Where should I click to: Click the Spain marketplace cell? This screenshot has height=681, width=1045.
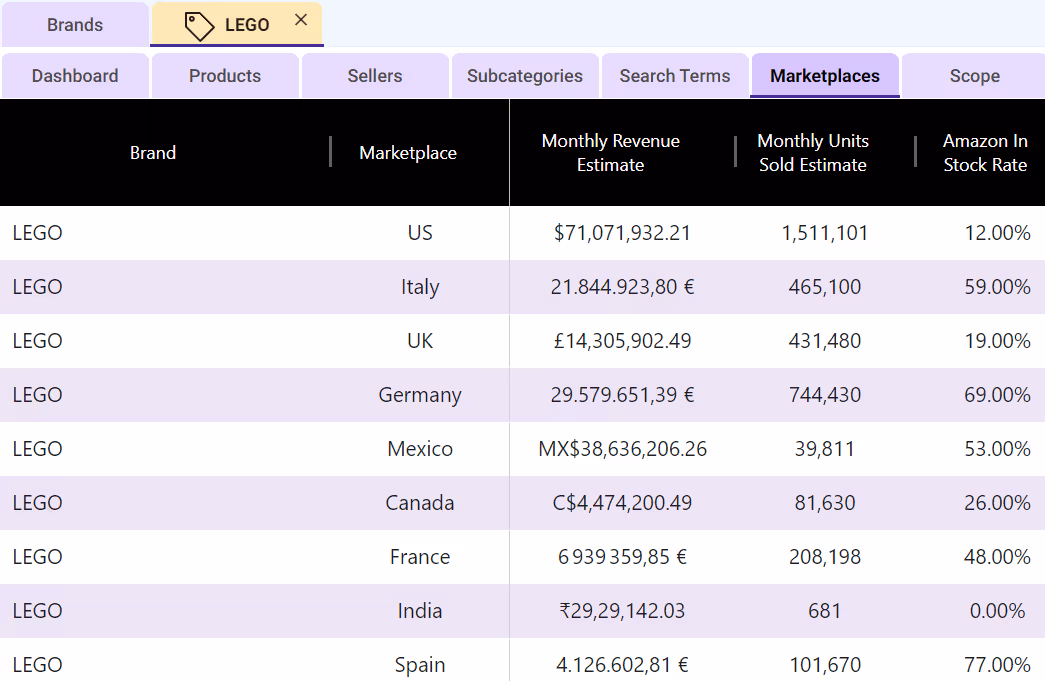click(420, 665)
